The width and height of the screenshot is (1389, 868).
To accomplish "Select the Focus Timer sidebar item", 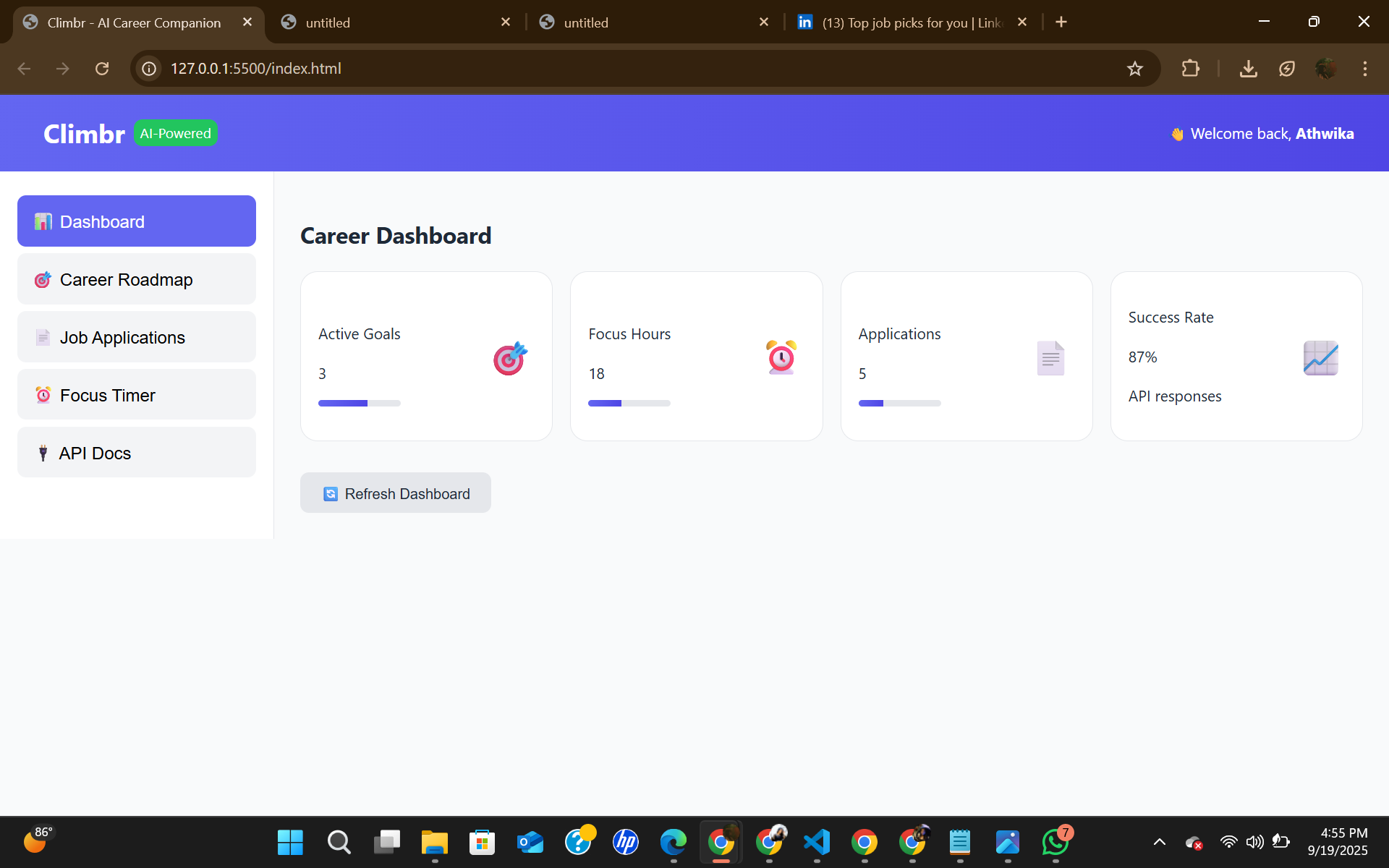I will [x=137, y=395].
